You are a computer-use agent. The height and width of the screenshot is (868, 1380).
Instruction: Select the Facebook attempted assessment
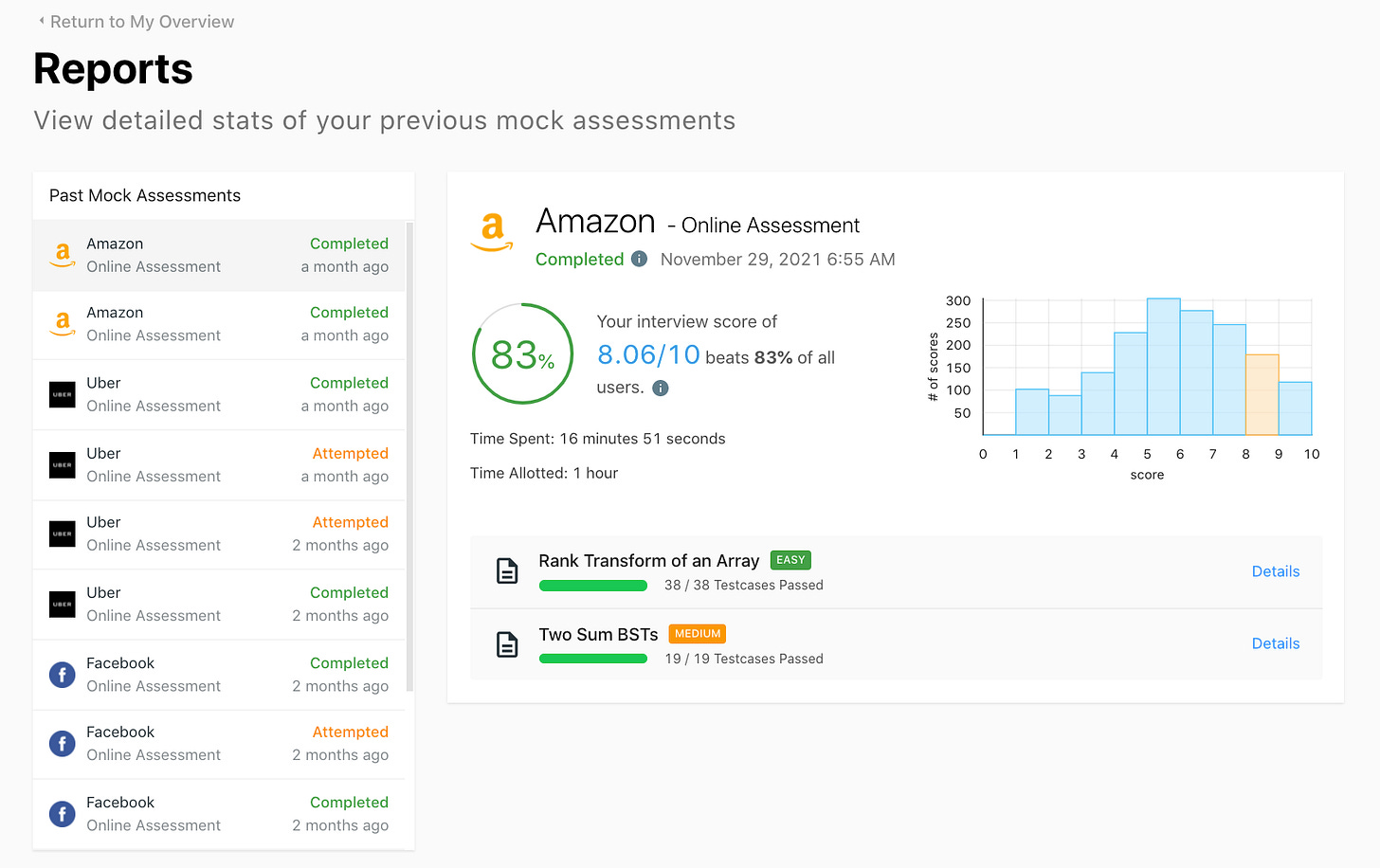[219, 744]
